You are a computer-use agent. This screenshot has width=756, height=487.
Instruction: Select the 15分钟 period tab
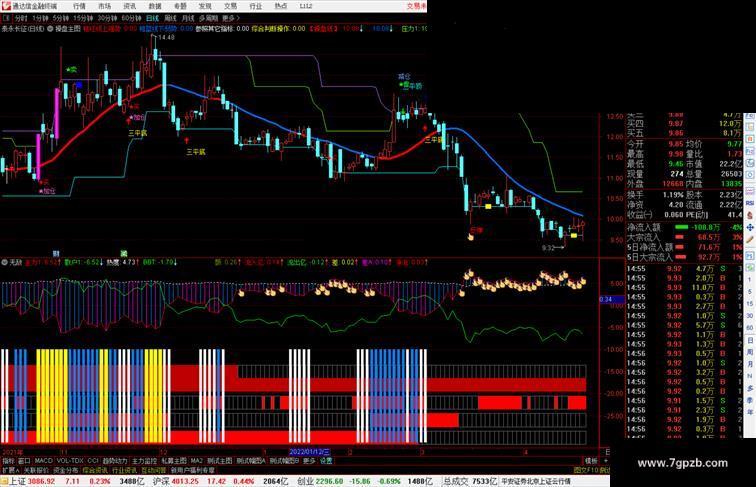click(x=83, y=18)
